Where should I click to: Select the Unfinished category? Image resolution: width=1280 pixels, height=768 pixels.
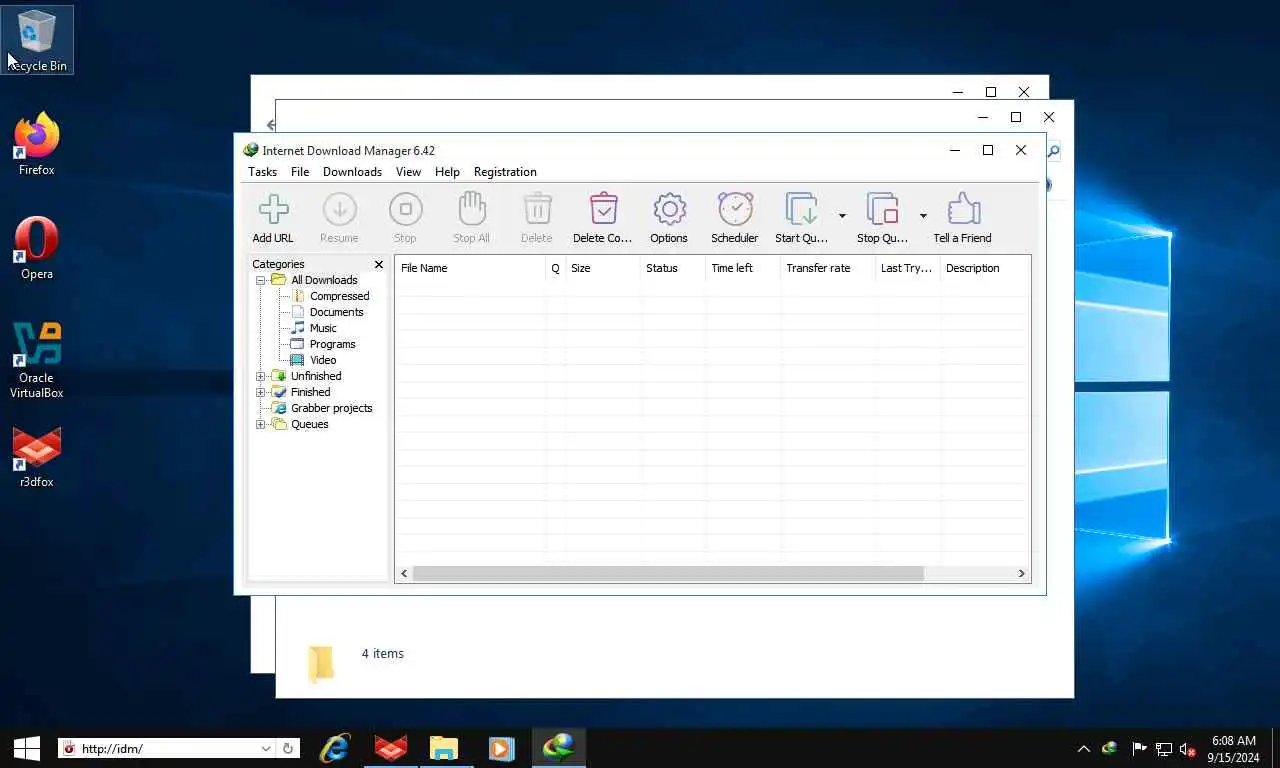[316, 376]
